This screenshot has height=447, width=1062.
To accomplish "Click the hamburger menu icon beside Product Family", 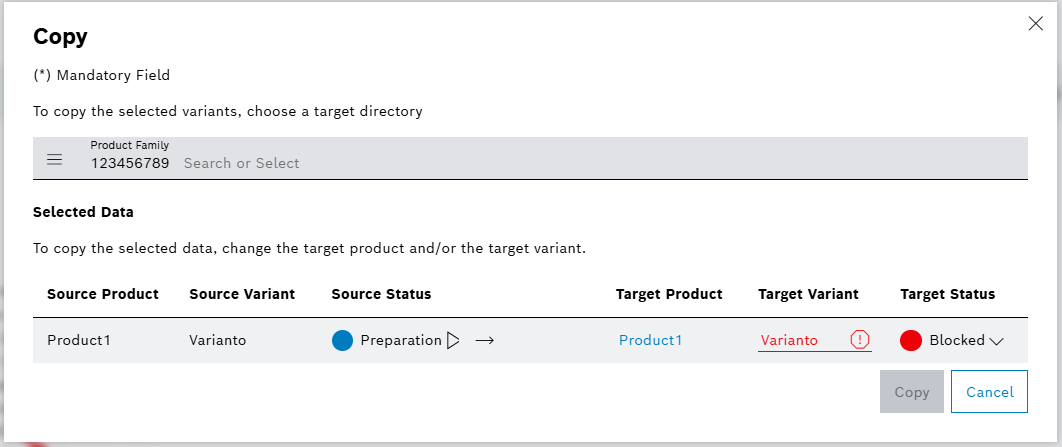I will 55,160.
